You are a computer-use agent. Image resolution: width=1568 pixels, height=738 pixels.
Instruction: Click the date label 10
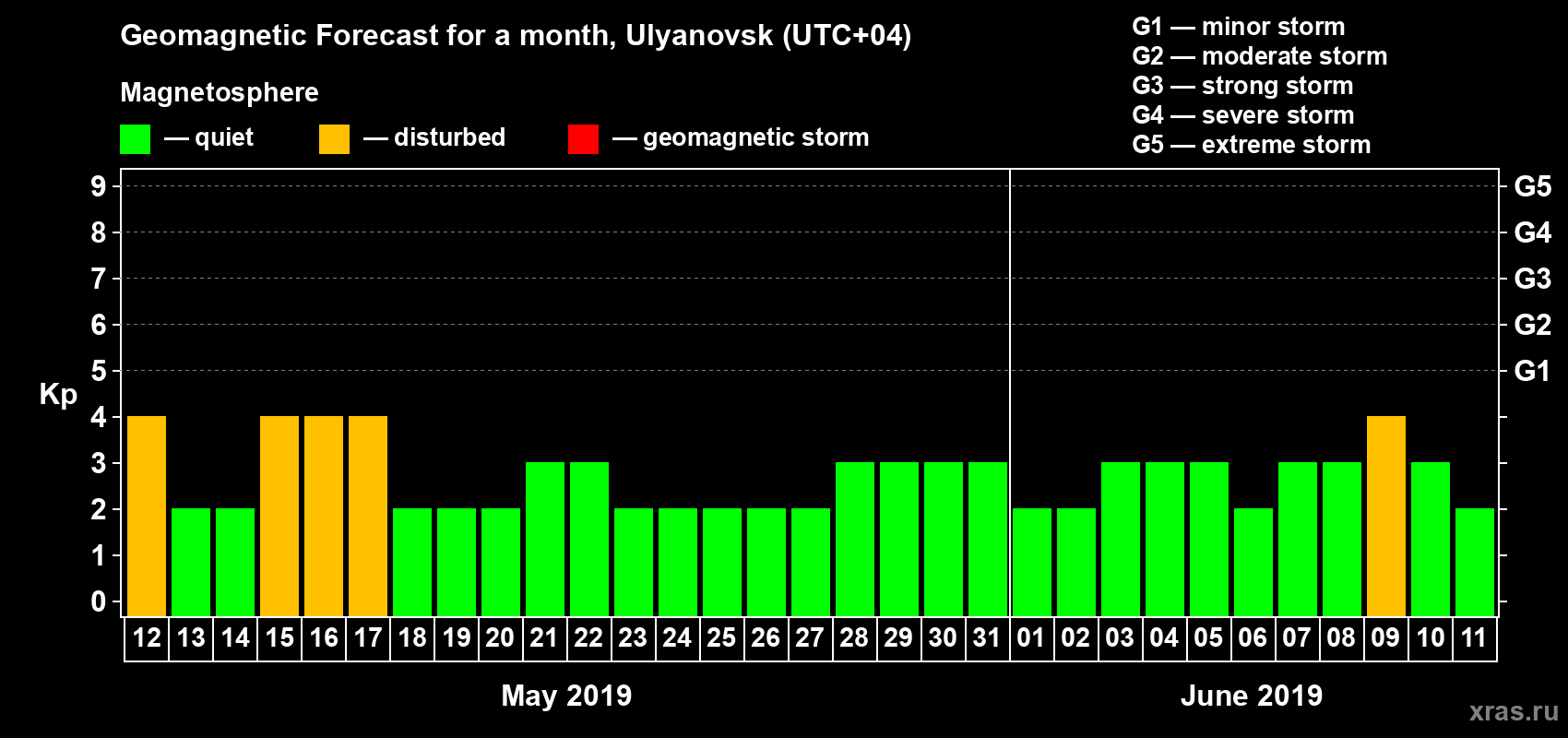coord(1431,637)
